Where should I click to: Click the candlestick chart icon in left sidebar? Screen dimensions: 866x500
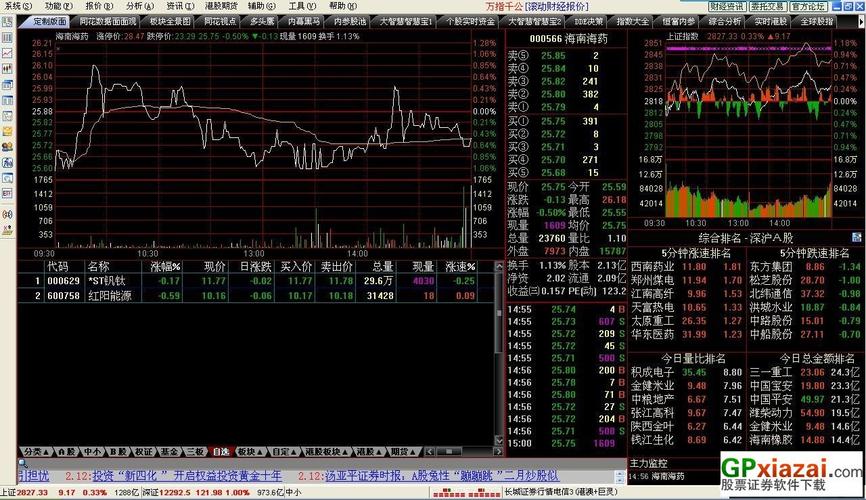click(7, 69)
